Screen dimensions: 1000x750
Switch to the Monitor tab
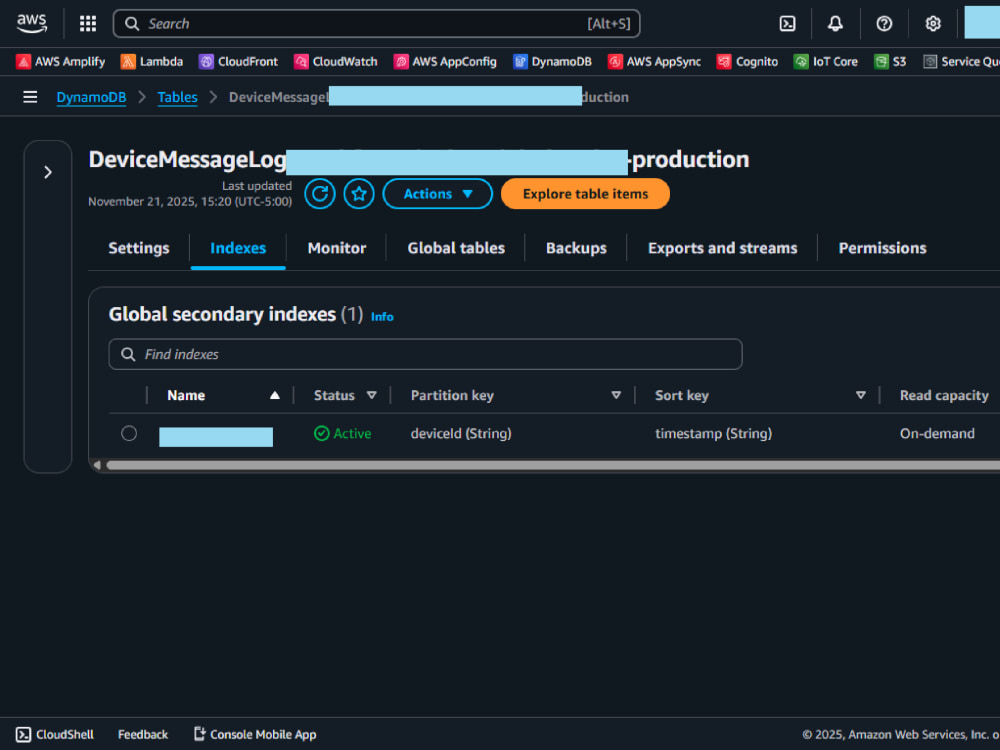(x=337, y=248)
